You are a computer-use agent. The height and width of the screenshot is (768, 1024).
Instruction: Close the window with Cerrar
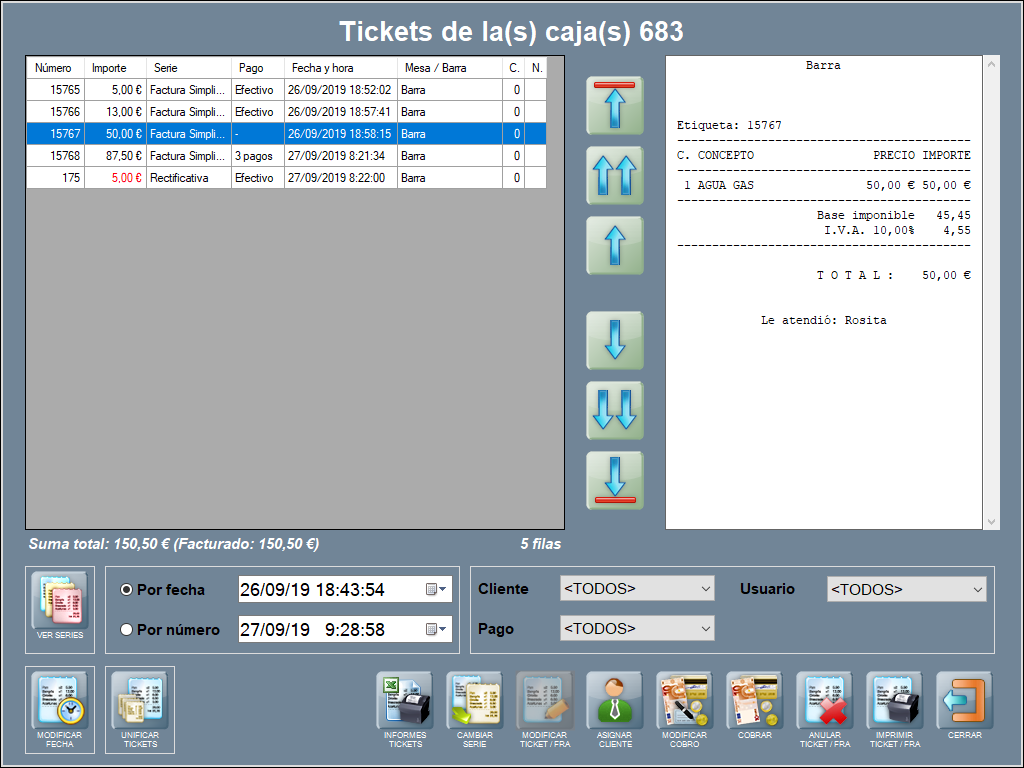(964, 700)
